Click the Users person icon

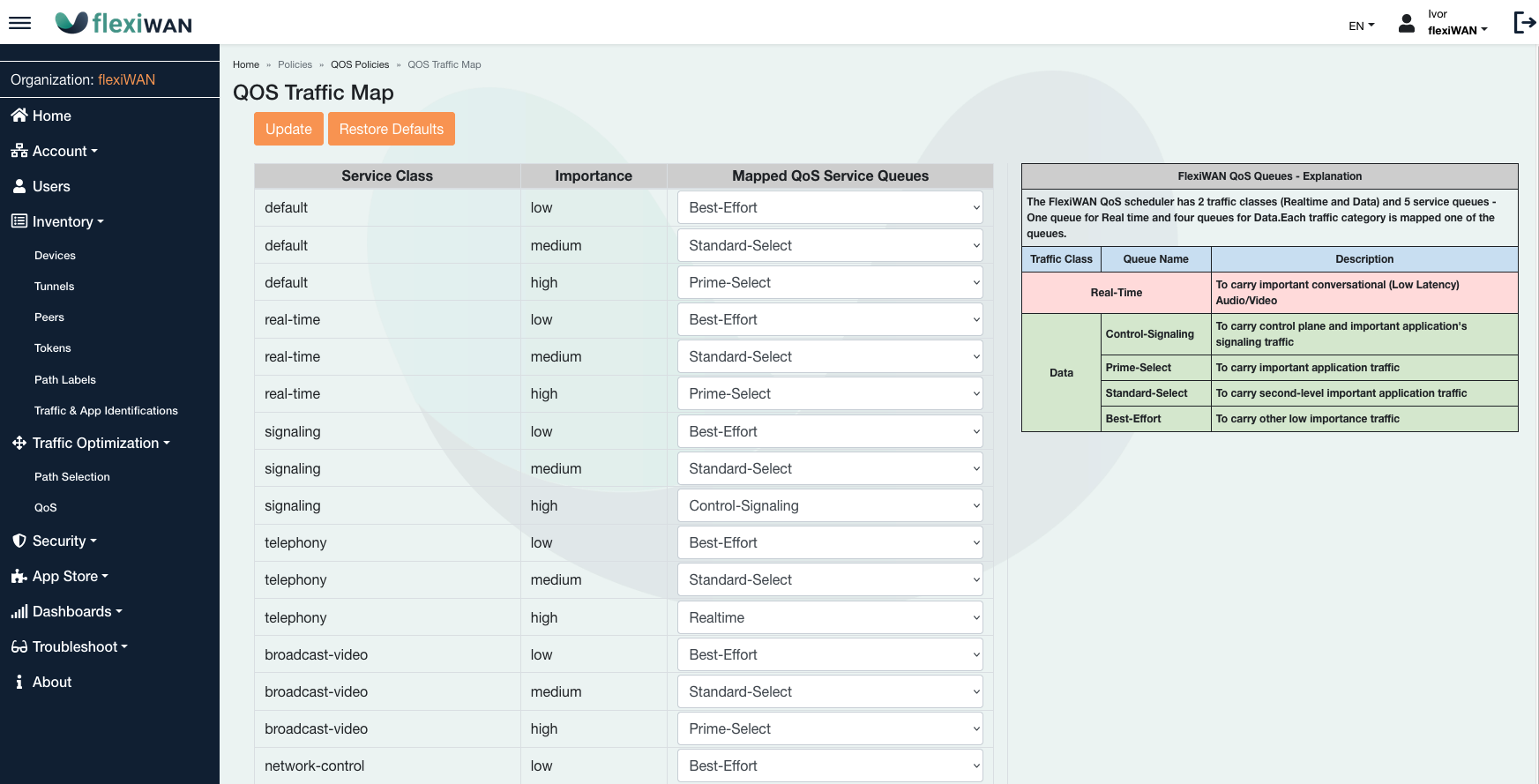tap(19, 186)
